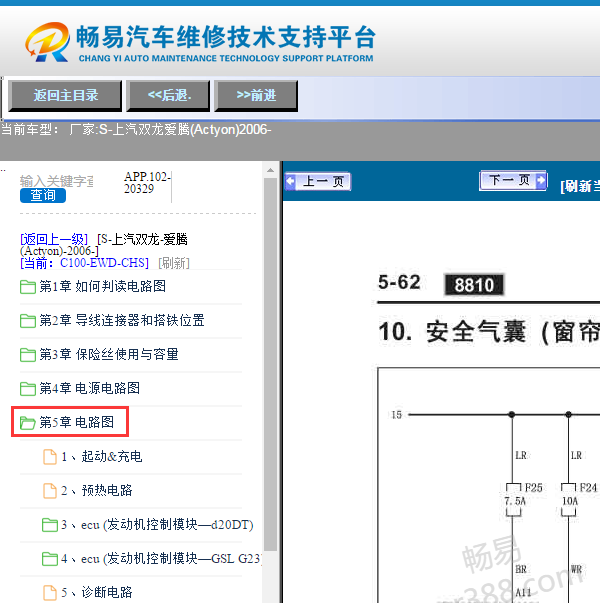Viewport: 600px width, 603px height.
Task: Go forward with the >>前进 button
Action: pyautogui.click(x=256, y=95)
